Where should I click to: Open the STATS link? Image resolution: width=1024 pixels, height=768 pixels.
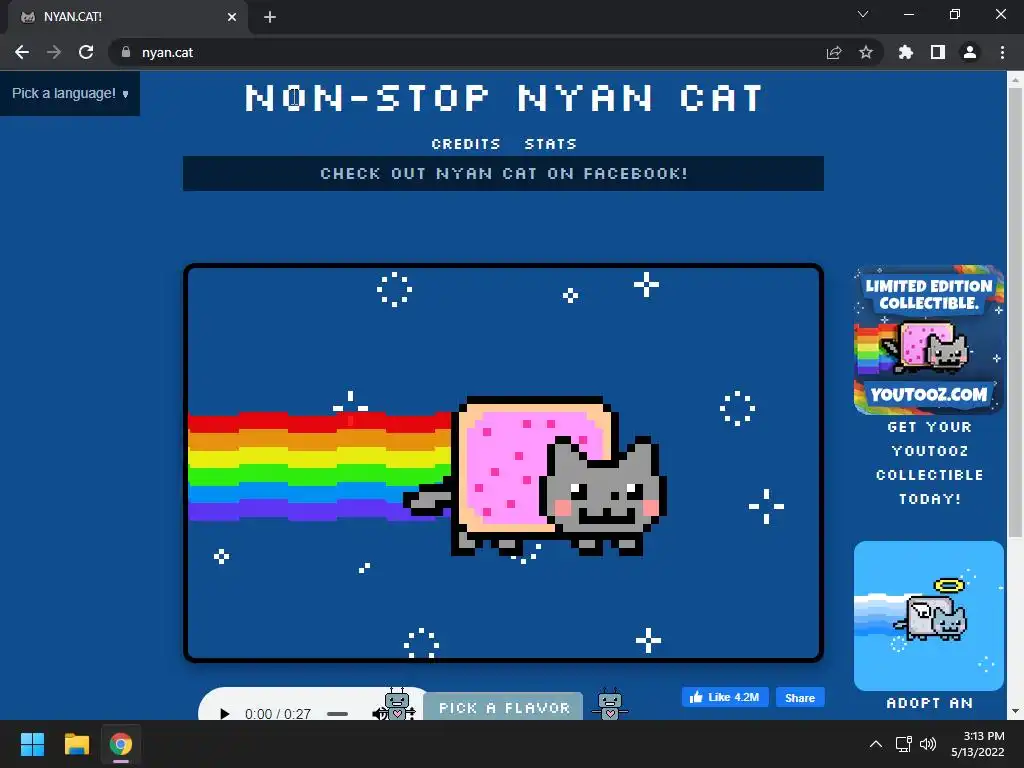[x=551, y=144]
